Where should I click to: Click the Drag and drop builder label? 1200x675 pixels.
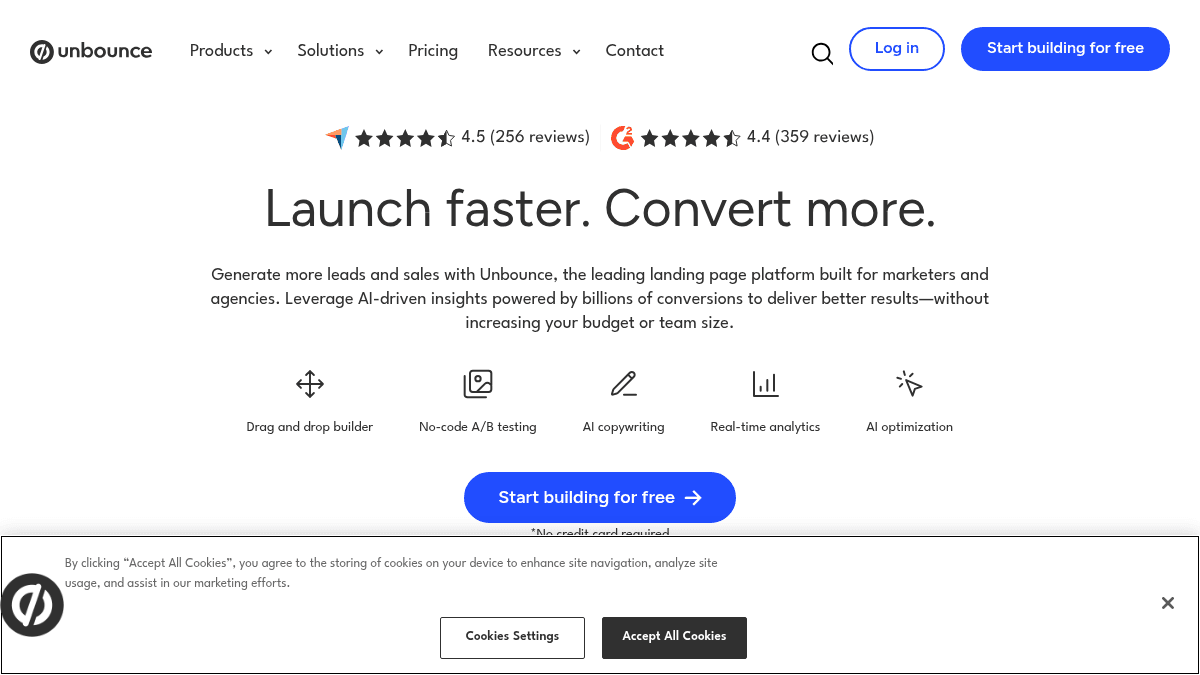click(310, 427)
